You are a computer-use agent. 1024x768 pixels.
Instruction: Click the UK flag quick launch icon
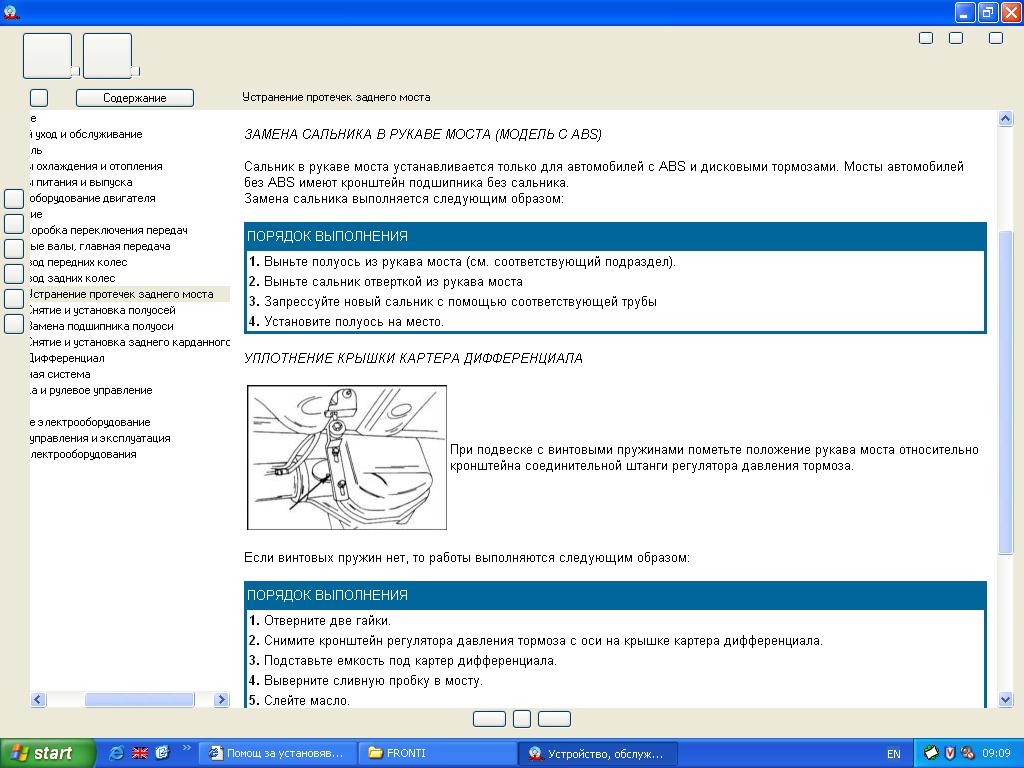[140, 753]
